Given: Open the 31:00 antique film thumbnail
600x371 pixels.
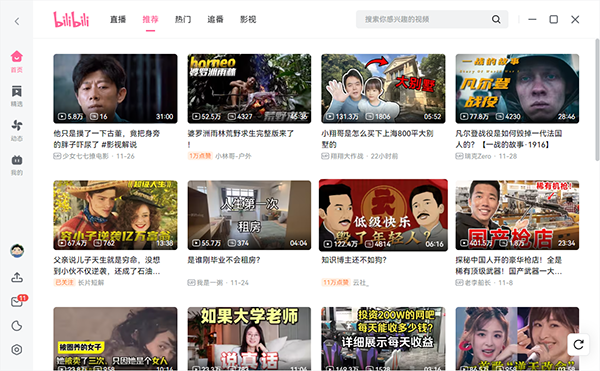Looking at the screenshot, I should click(115, 89).
